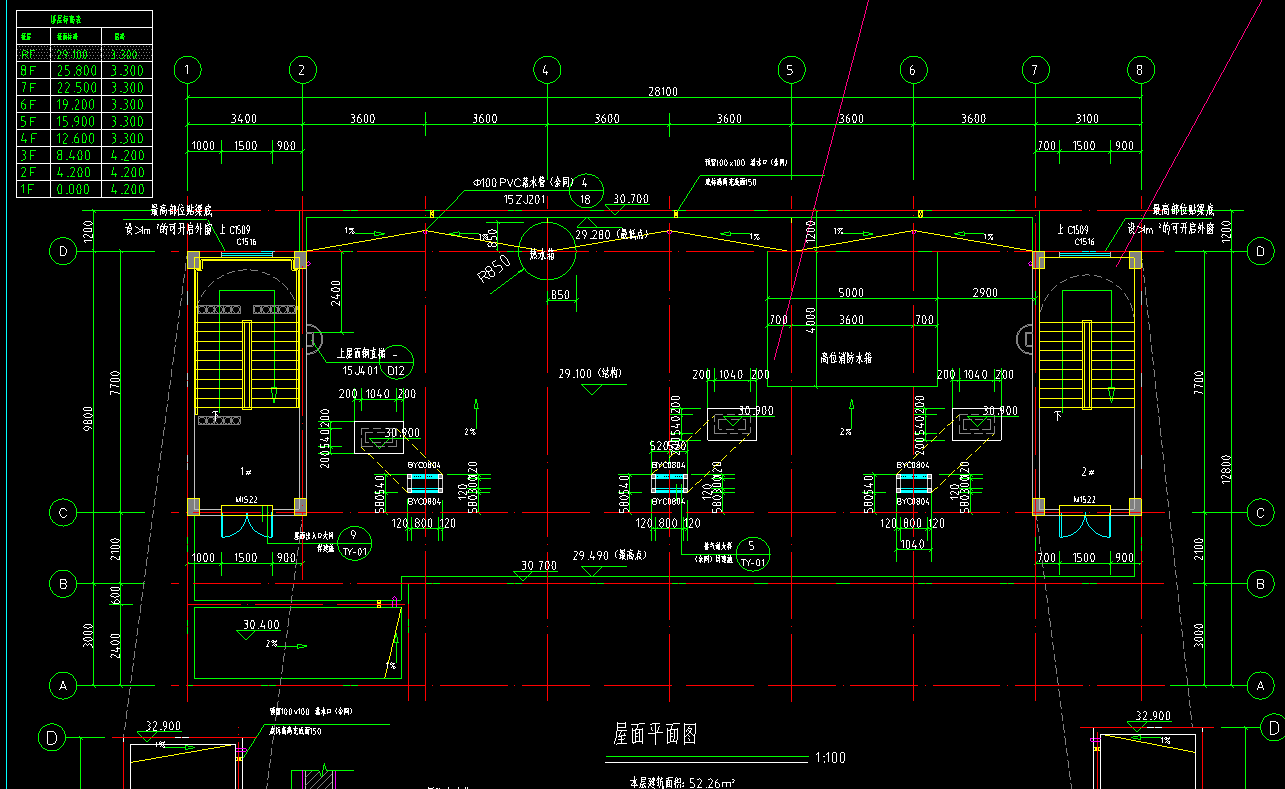1285x789 pixels.
Task: Click the 8F row in floor table
Action: pyautogui.click(x=82, y=71)
